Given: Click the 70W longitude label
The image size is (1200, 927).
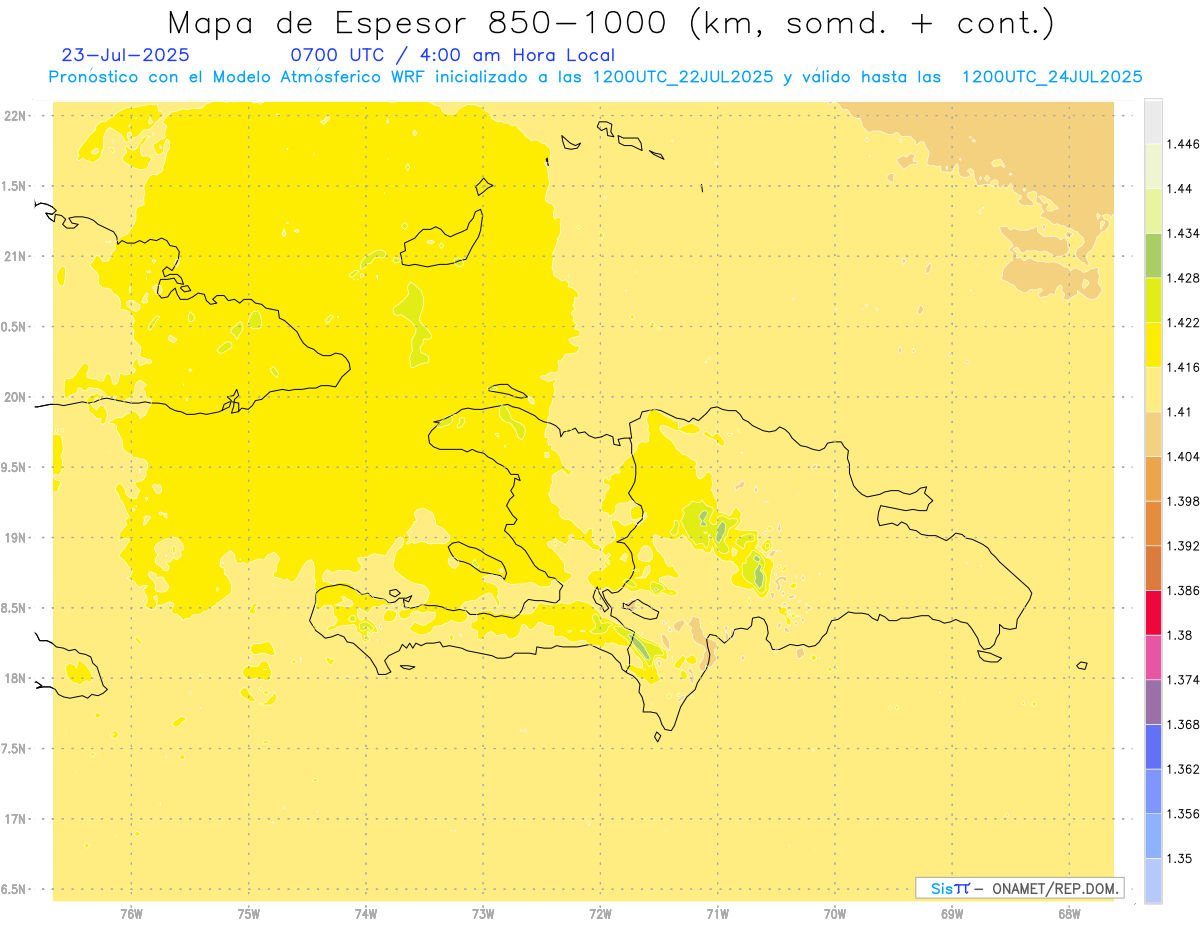Looking at the screenshot, I should coord(835,914).
